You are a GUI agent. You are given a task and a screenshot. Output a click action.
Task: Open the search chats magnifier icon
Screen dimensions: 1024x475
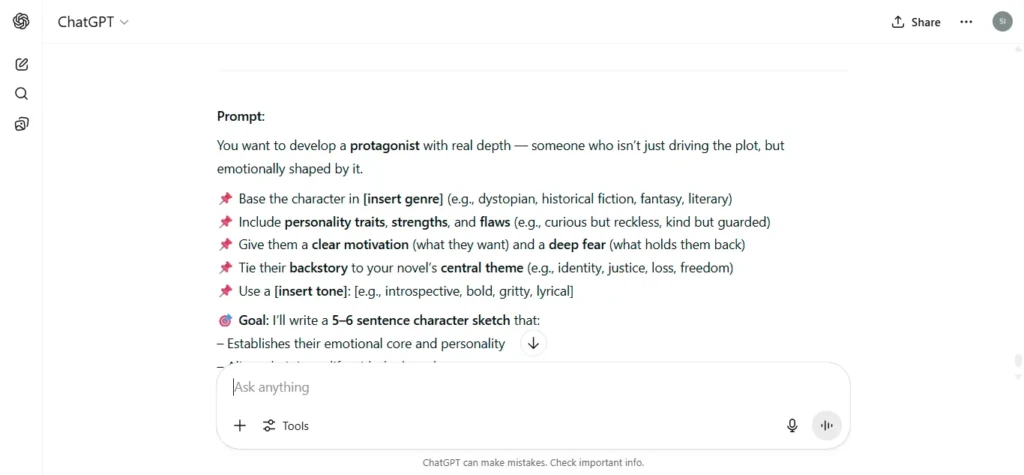click(x=21, y=93)
